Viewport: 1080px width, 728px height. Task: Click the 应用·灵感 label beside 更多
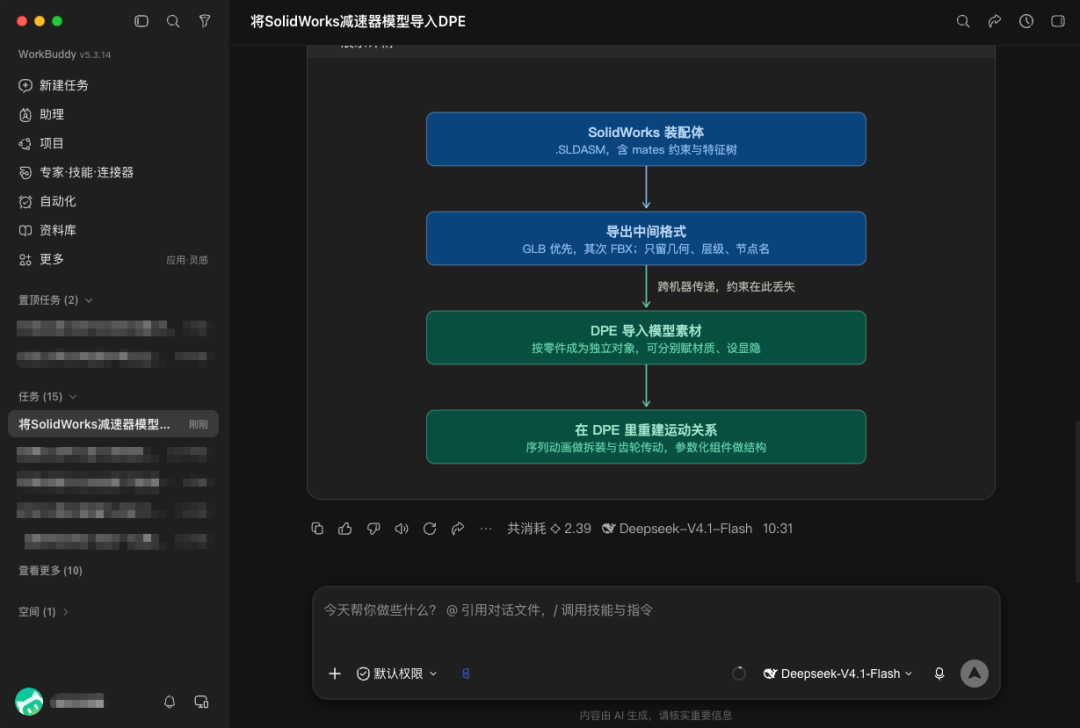tap(187, 260)
